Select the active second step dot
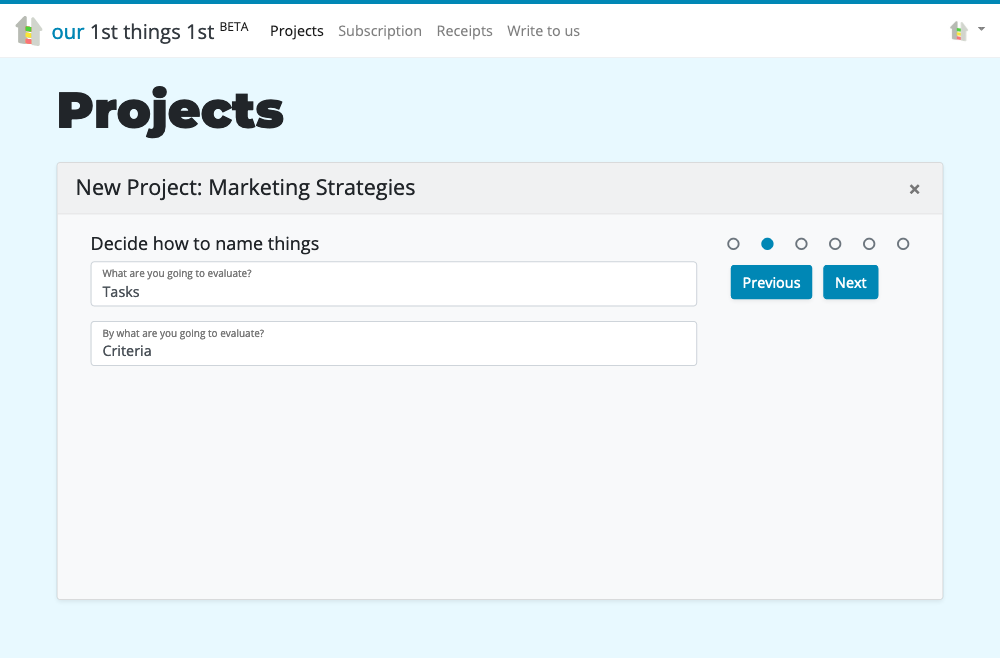This screenshot has height=658, width=1000. (767, 244)
